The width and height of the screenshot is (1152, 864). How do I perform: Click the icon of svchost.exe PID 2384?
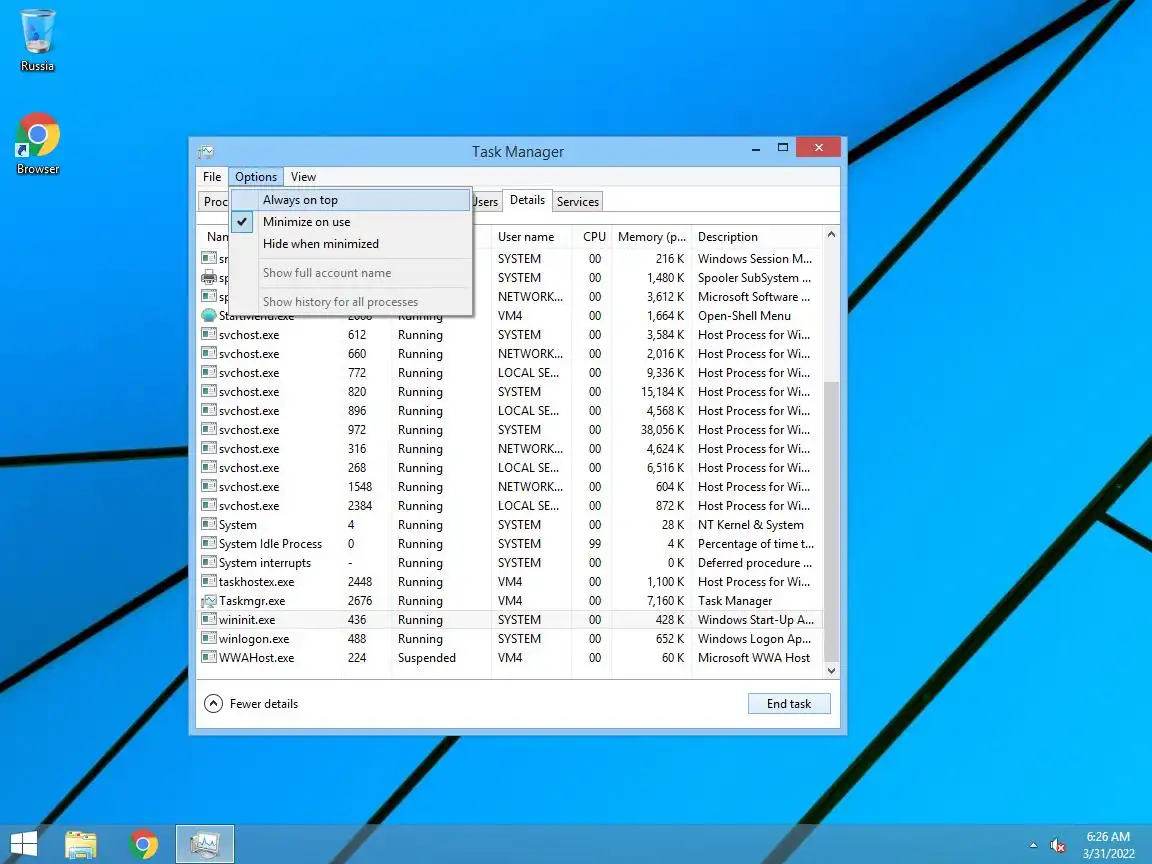[209, 505]
